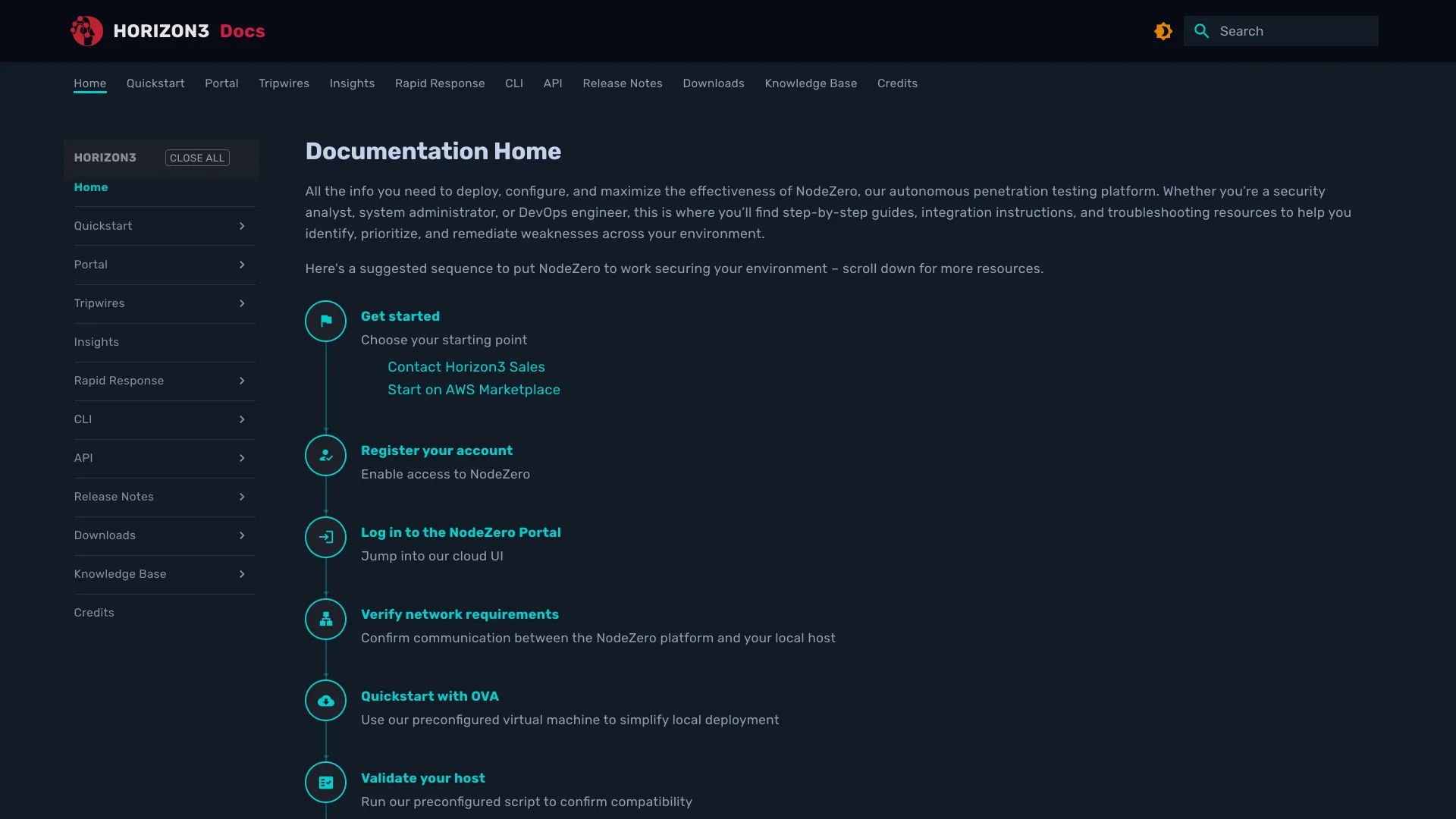The image size is (1456, 819).
Task: Switch to the Tripwires top tab
Action: coord(284,83)
